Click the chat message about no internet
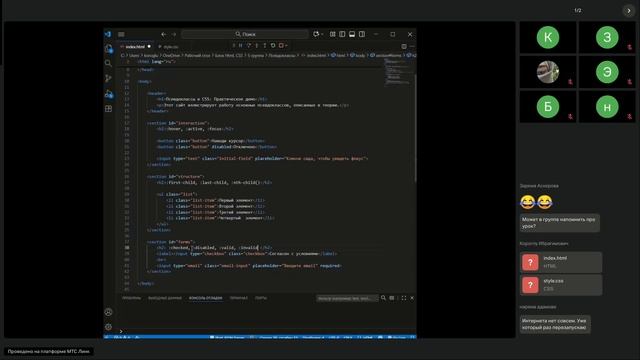The height and width of the screenshot is (360, 640). click(555, 324)
